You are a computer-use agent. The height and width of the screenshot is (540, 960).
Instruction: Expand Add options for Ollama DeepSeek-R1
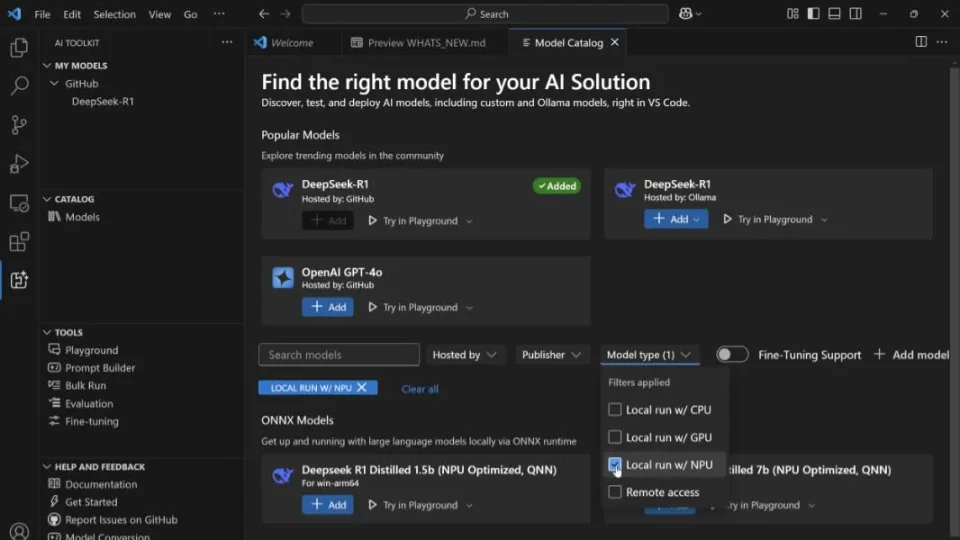(697, 219)
